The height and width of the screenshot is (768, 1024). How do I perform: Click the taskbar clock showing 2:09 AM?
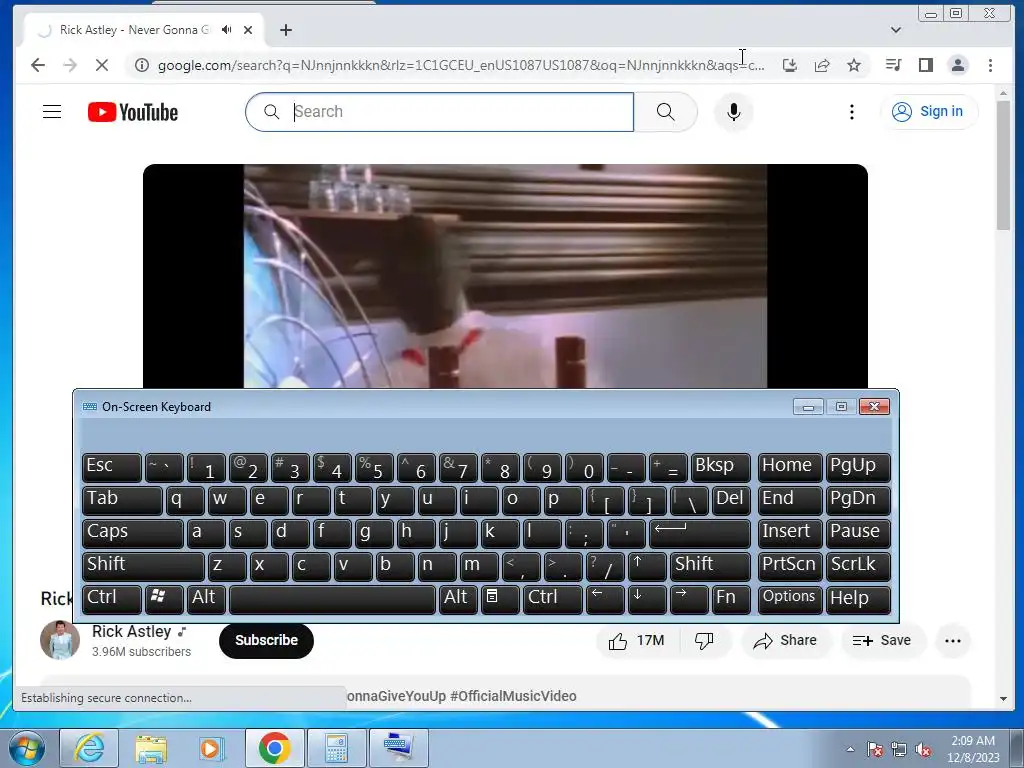point(973,749)
